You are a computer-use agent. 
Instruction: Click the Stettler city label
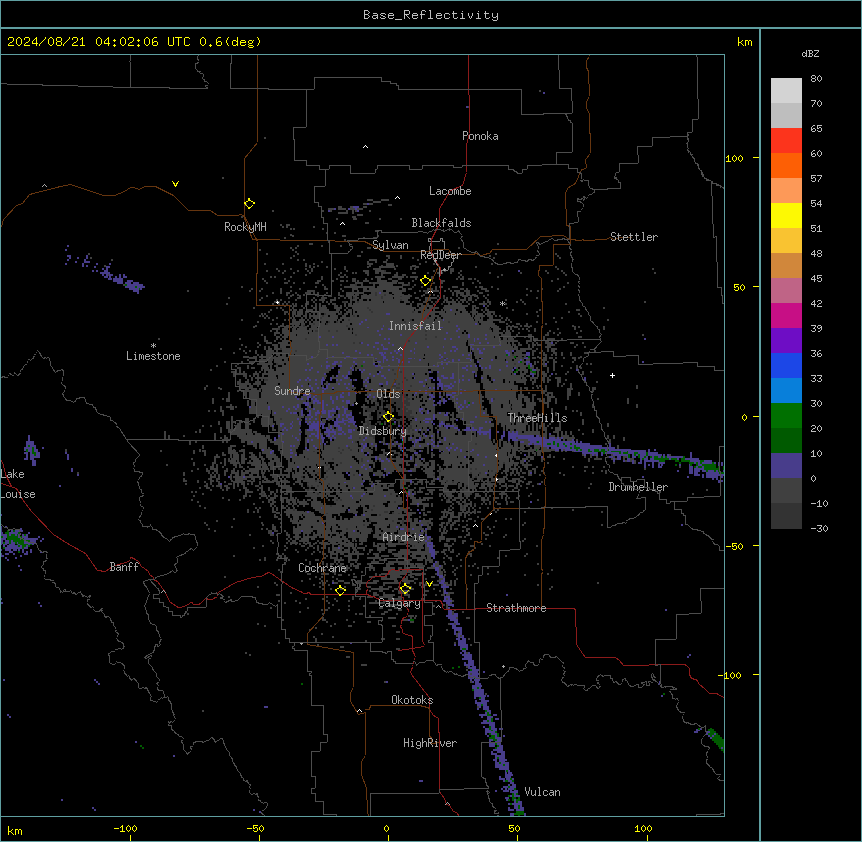click(x=633, y=237)
